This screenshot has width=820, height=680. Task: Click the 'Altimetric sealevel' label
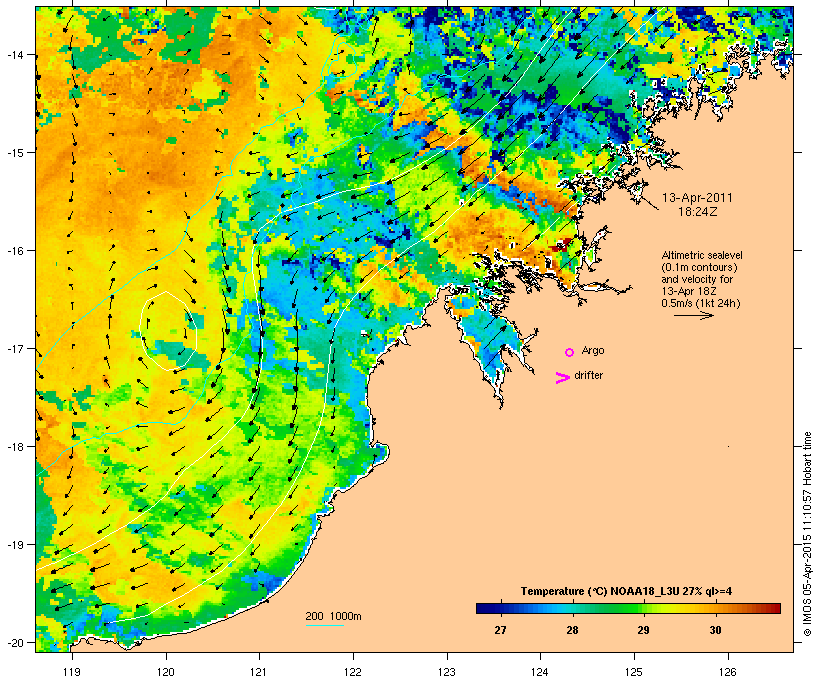point(702,255)
